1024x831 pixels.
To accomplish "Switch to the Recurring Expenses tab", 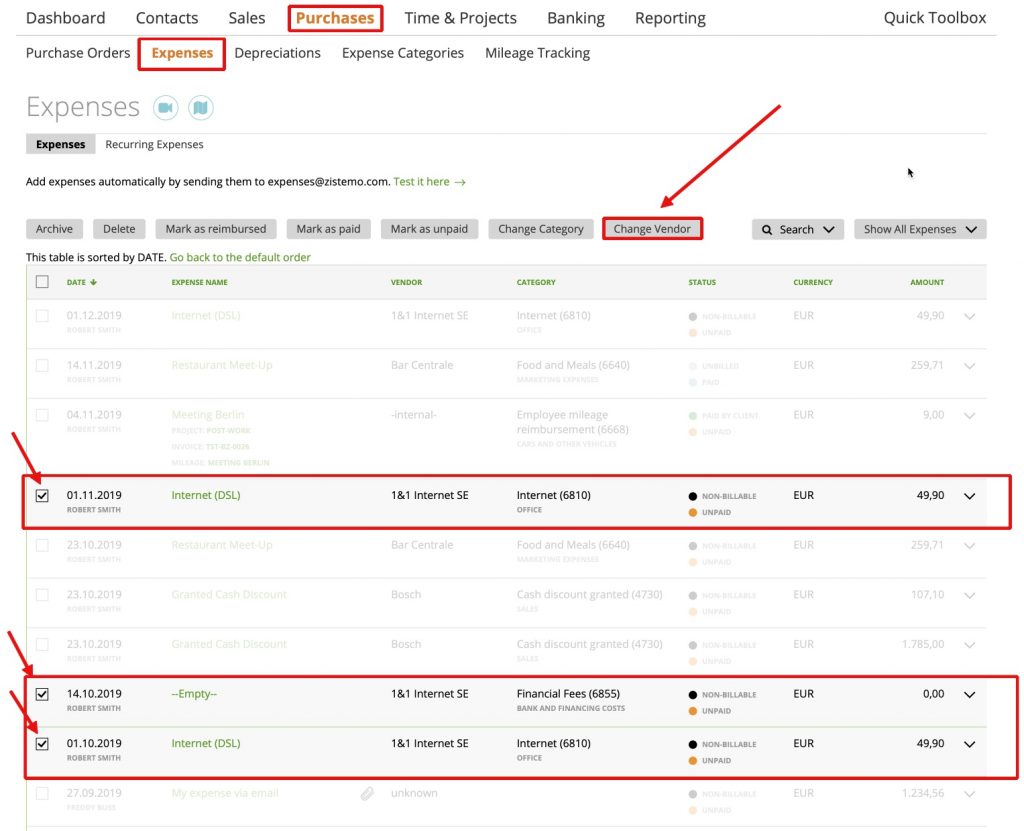I will [154, 144].
